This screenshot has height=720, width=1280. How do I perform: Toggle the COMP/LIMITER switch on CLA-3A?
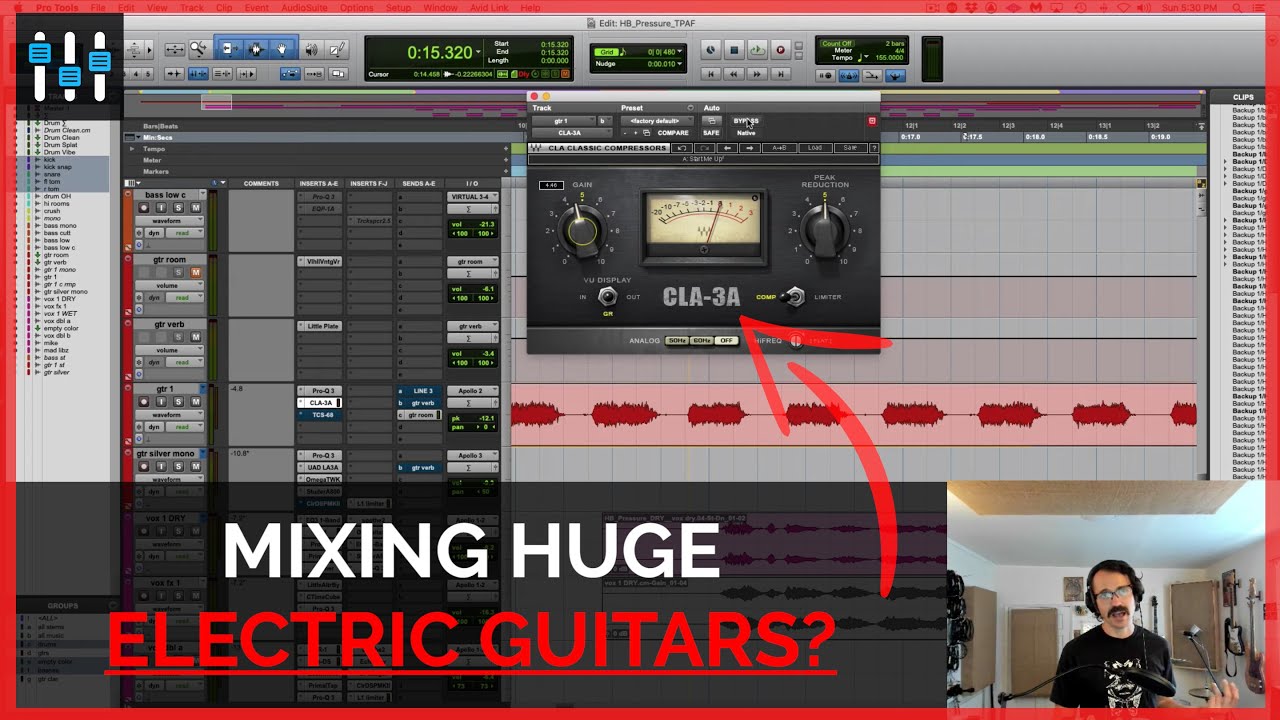pyautogui.click(x=795, y=297)
